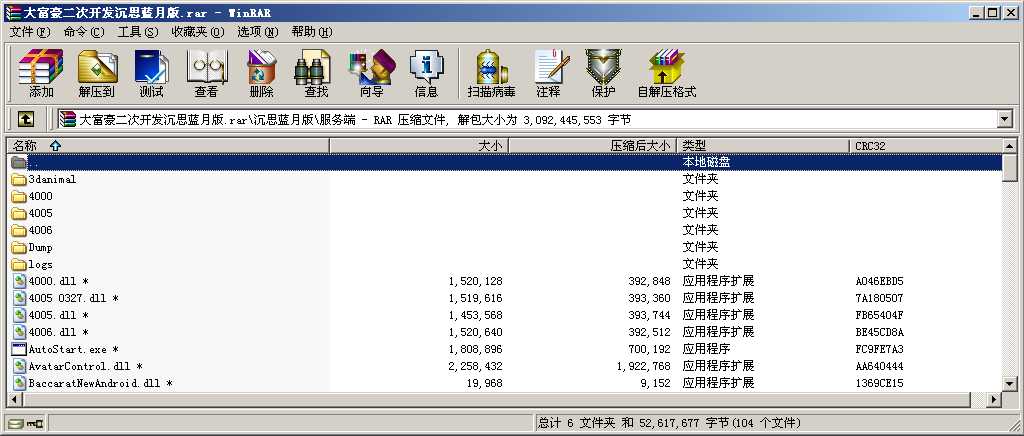
Task: Click CRC32 value FC9FE7A3
Action: [x=879, y=349]
